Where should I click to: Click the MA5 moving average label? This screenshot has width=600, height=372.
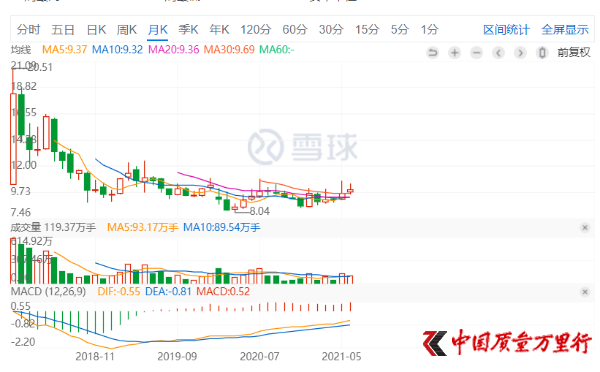point(64,49)
